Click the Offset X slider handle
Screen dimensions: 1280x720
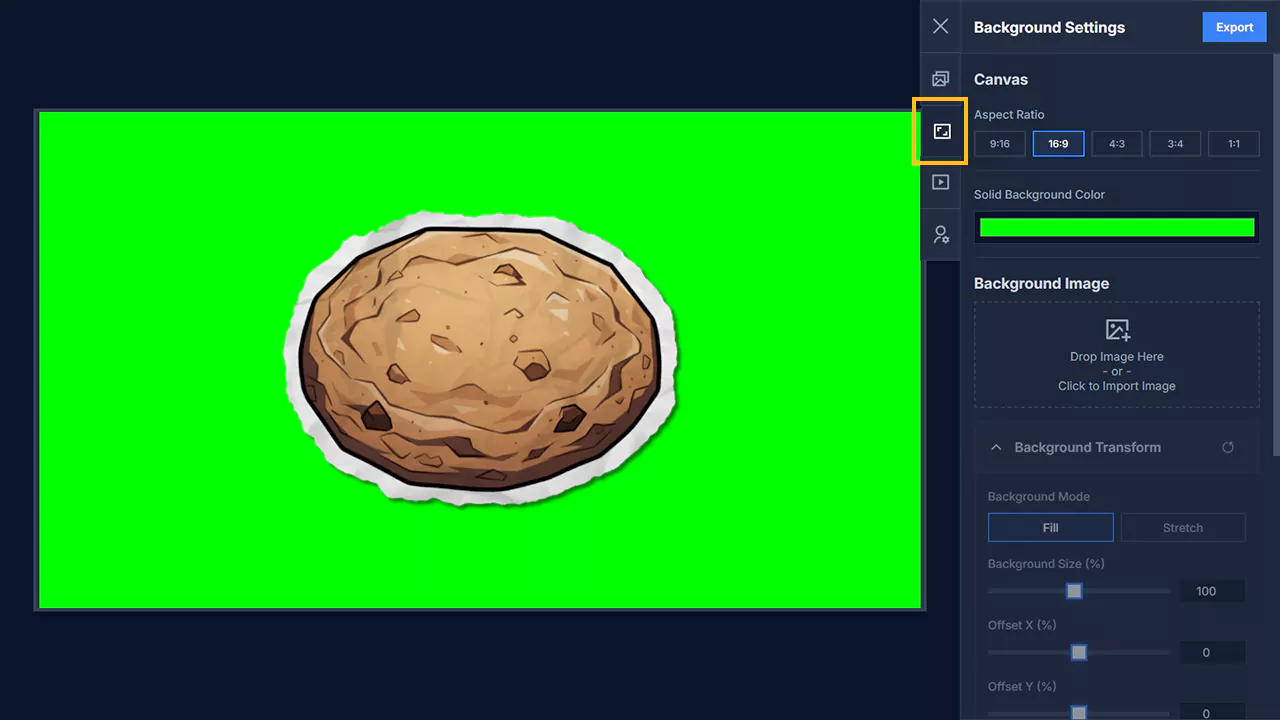(x=1079, y=652)
